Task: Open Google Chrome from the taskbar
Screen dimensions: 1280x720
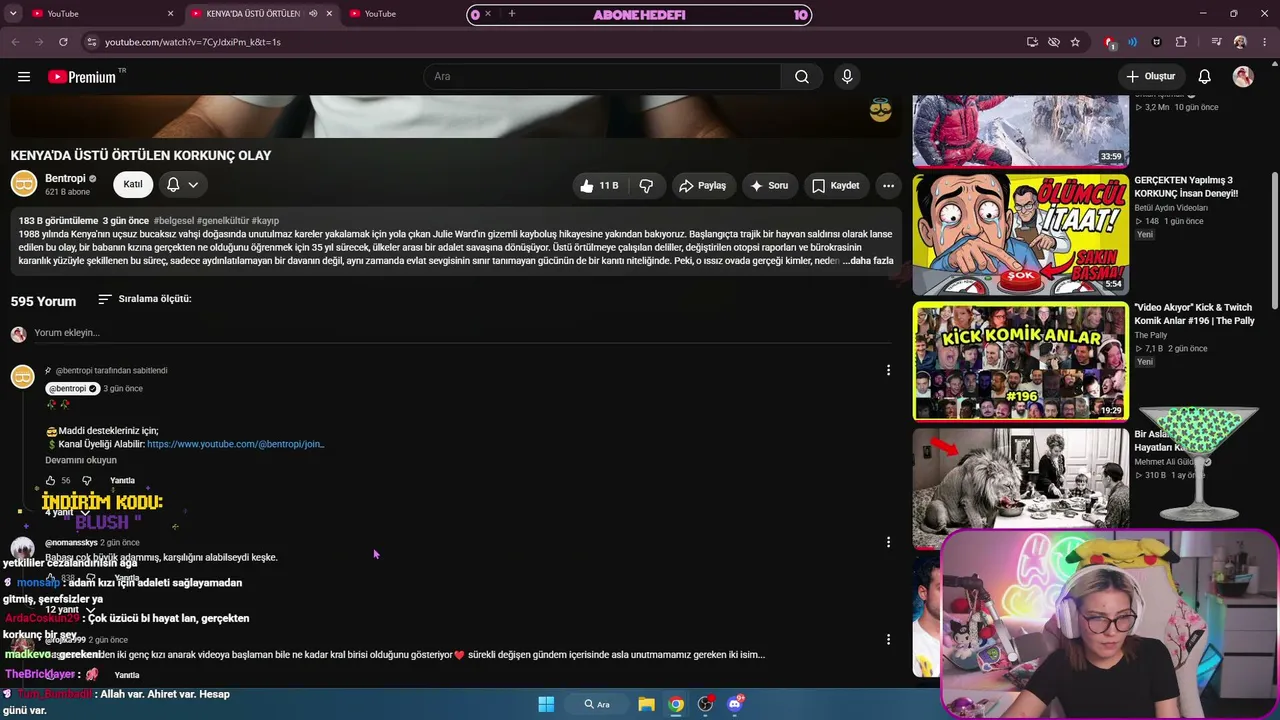Action: pyautogui.click(x=676, y=704)
